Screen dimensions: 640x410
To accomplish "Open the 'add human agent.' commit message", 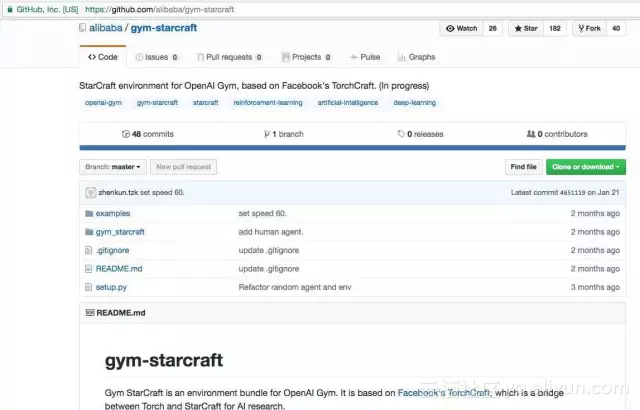I will pos(271,232).
